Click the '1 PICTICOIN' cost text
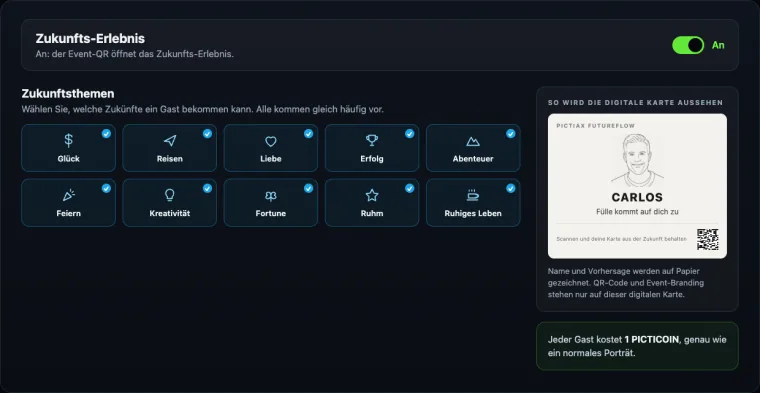The height and width of the screenshot is (393, 760). [652, 340]
